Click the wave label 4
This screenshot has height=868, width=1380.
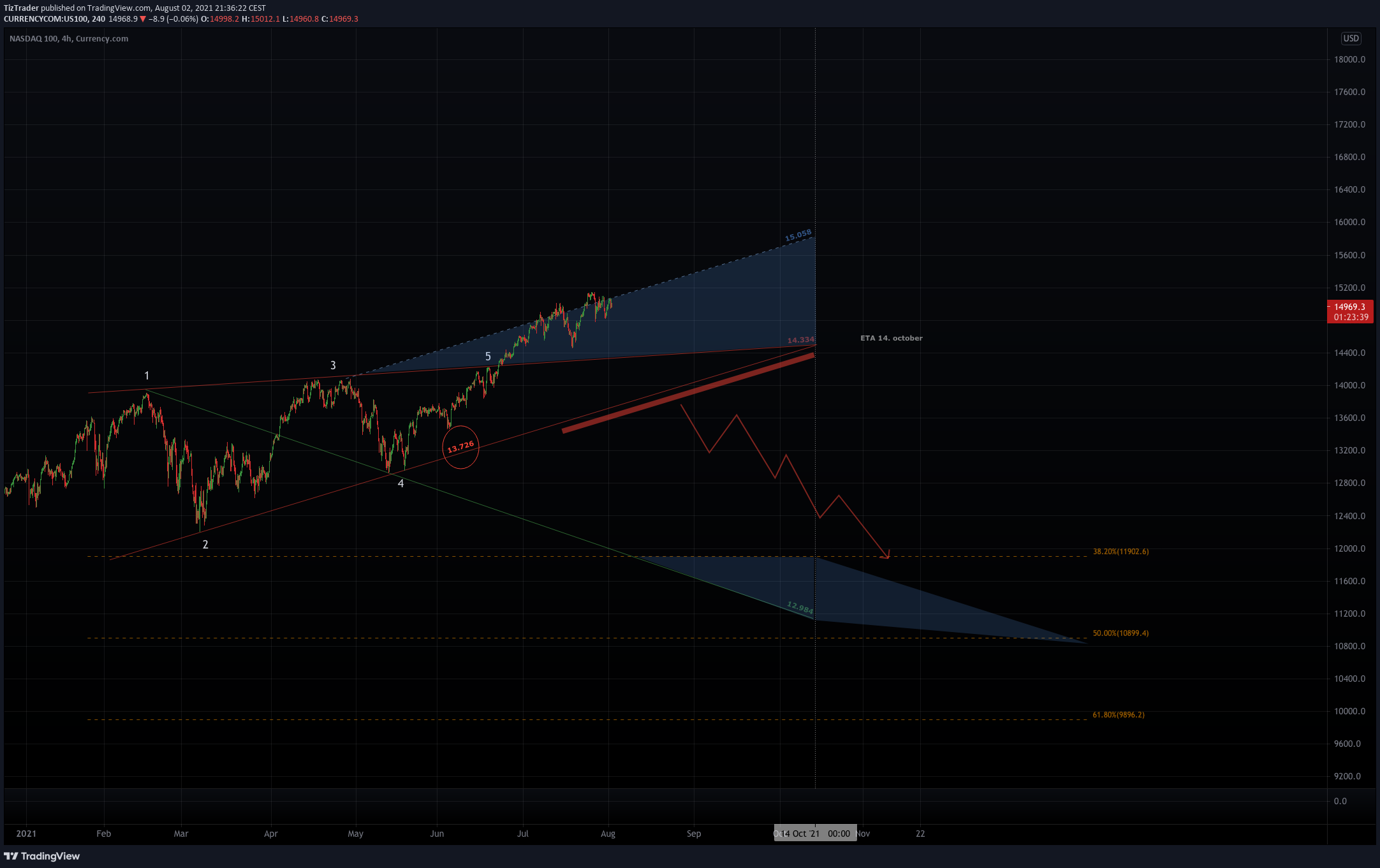pyautogui.click(x=400, y=483)
